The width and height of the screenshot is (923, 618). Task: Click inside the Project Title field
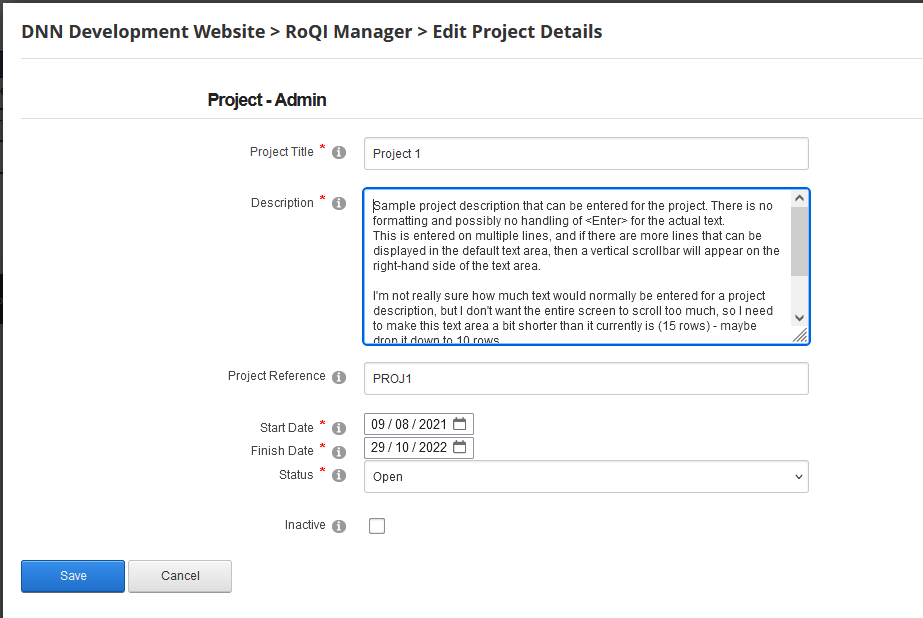[586, 153]
